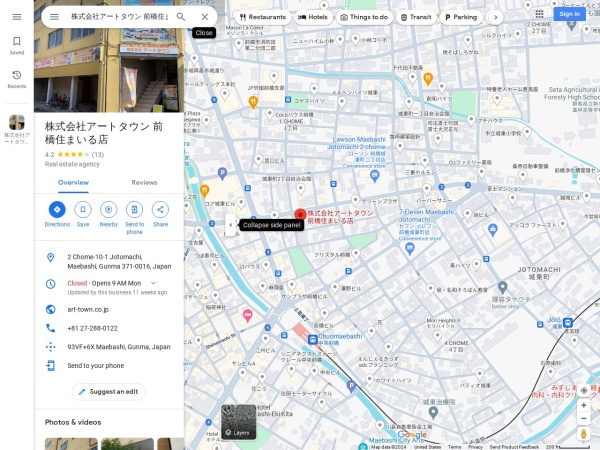The image size is (600, 450).
Task: Click the parking pin near コア城東ビル
Action: pyautogui.click(x=222, y=173)
